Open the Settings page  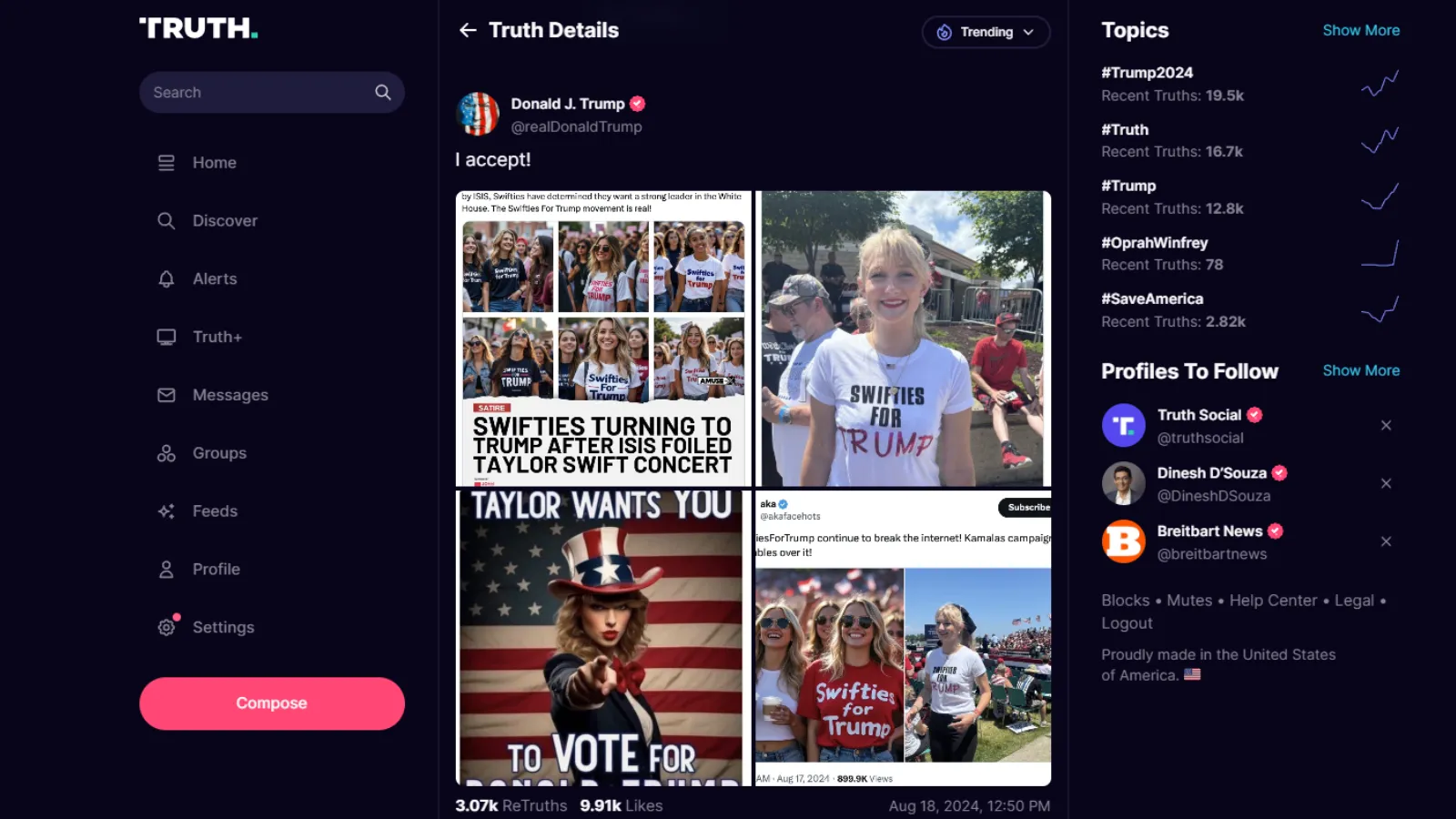tap(223, 627)
